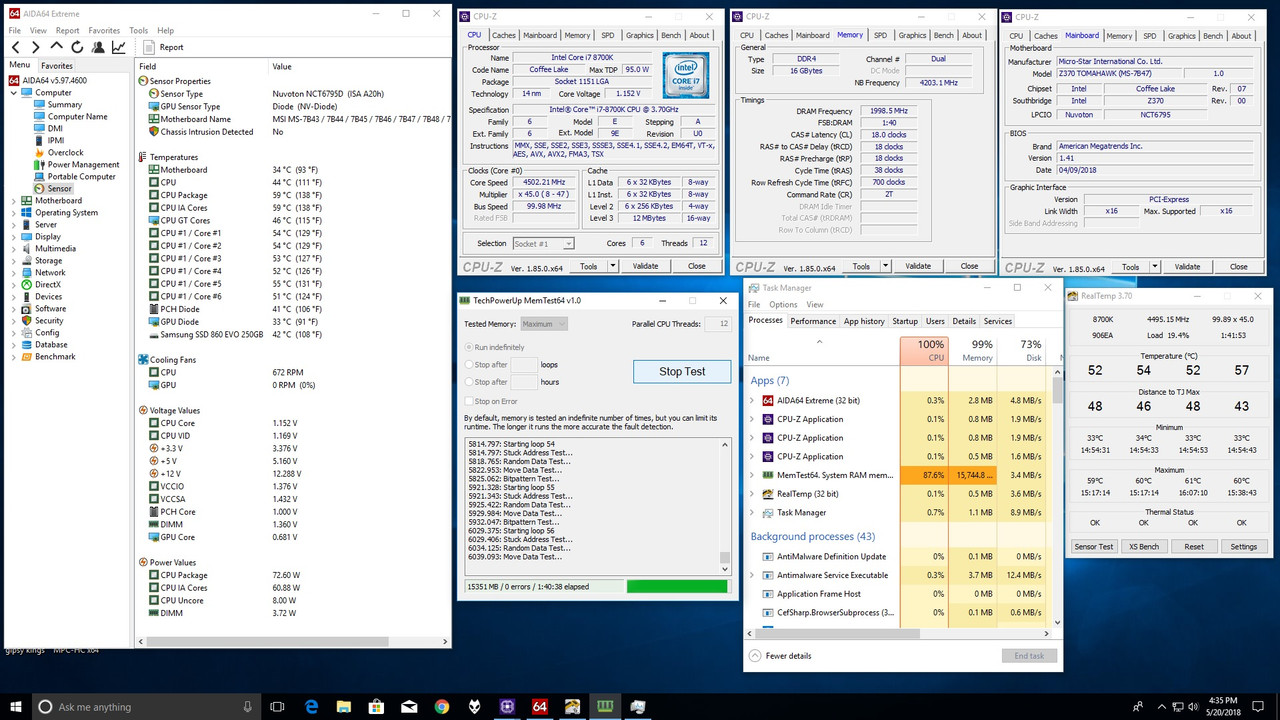The image size is (1280, 720).
Task: Expand the AIDA64 Extreme process row
Action: coord(752,401)
